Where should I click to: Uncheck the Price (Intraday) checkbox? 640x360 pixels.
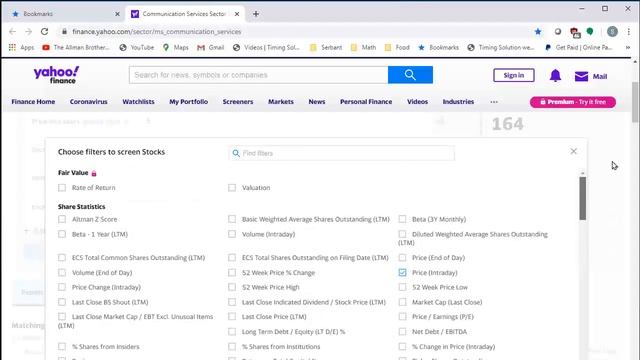pos(402,272)
